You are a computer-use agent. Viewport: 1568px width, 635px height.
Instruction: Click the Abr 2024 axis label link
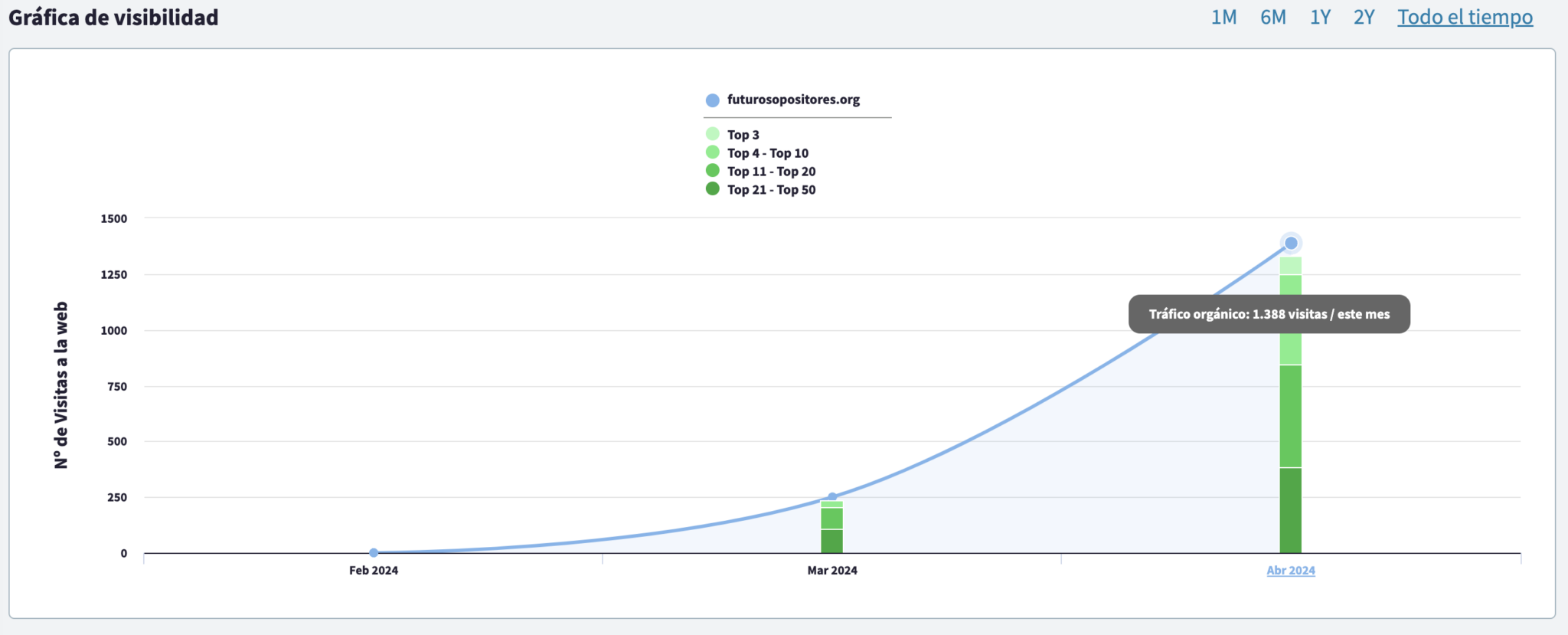(1290, 570)
